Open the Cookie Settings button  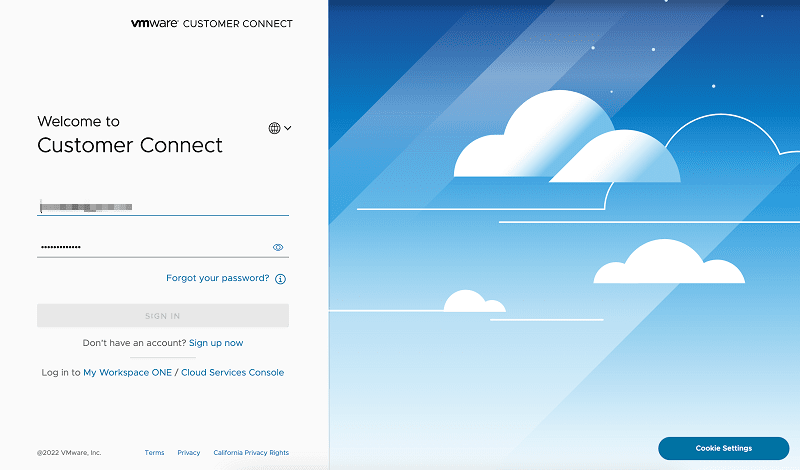pyautogui.click(x=723, y=448)
